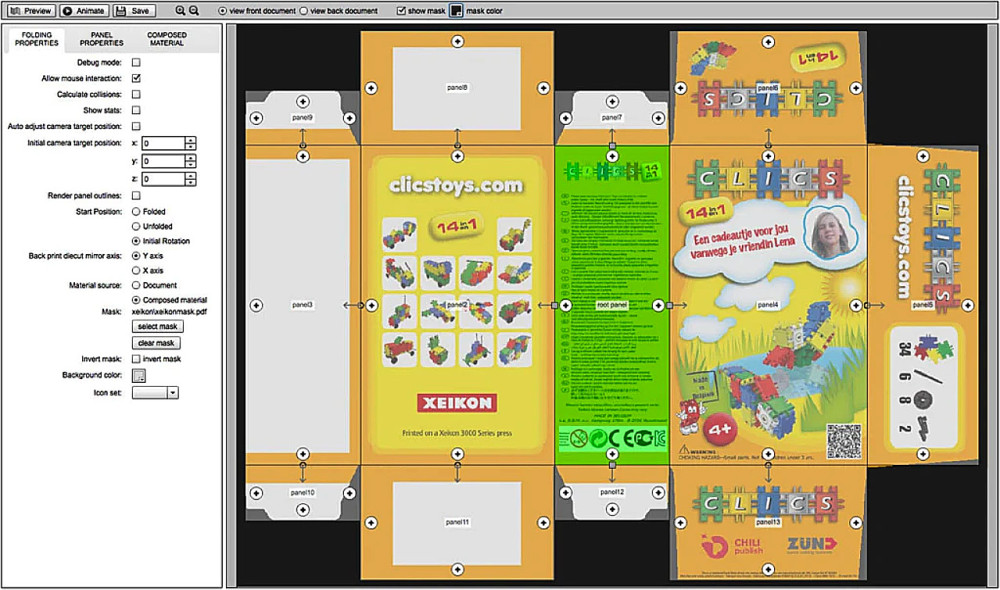Open the mask color swatch

click(455, 11)
